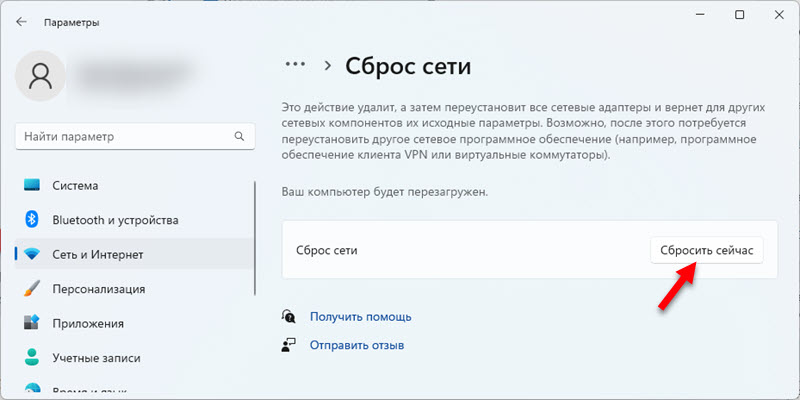
Task: Click the Отправить отзыв feedback icon
Action: coord(289,346)
